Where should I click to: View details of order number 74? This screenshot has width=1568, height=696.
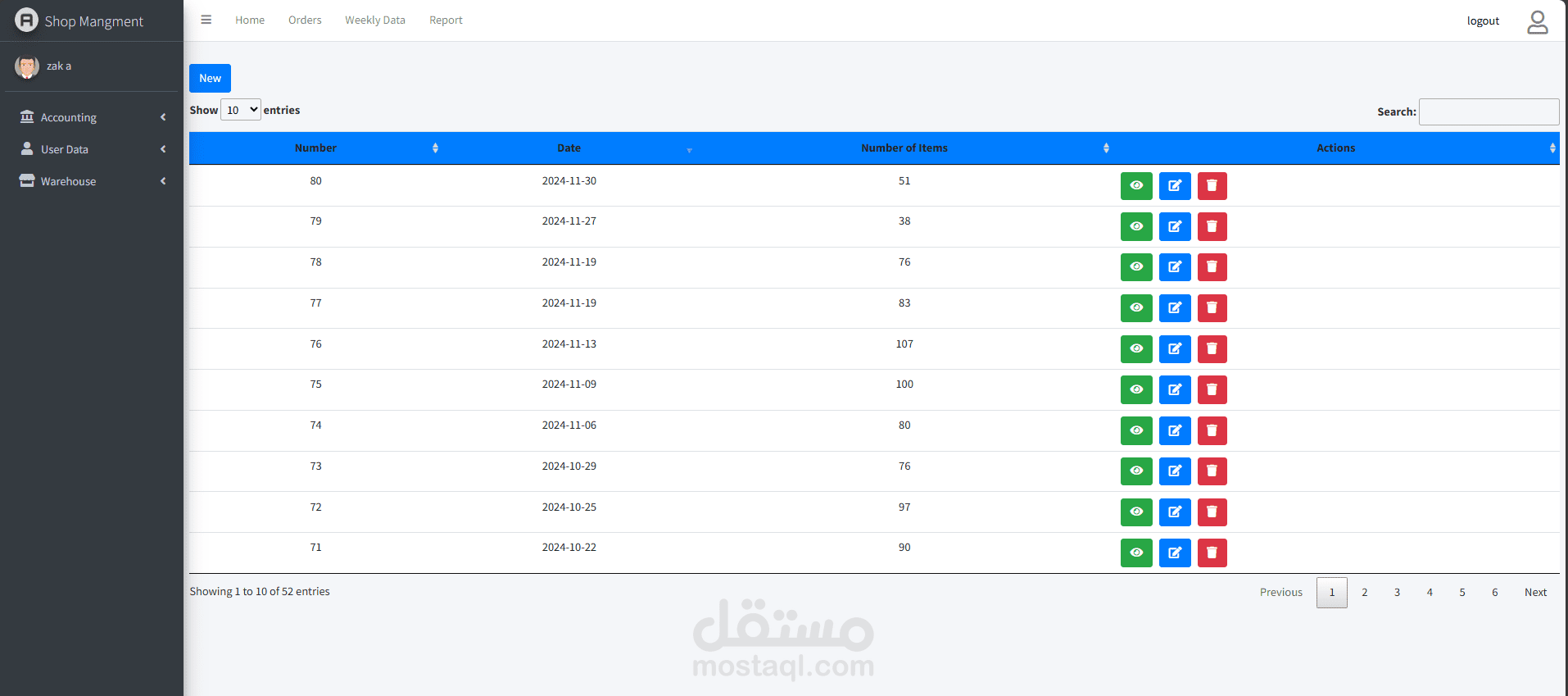tap(1136, 430)
